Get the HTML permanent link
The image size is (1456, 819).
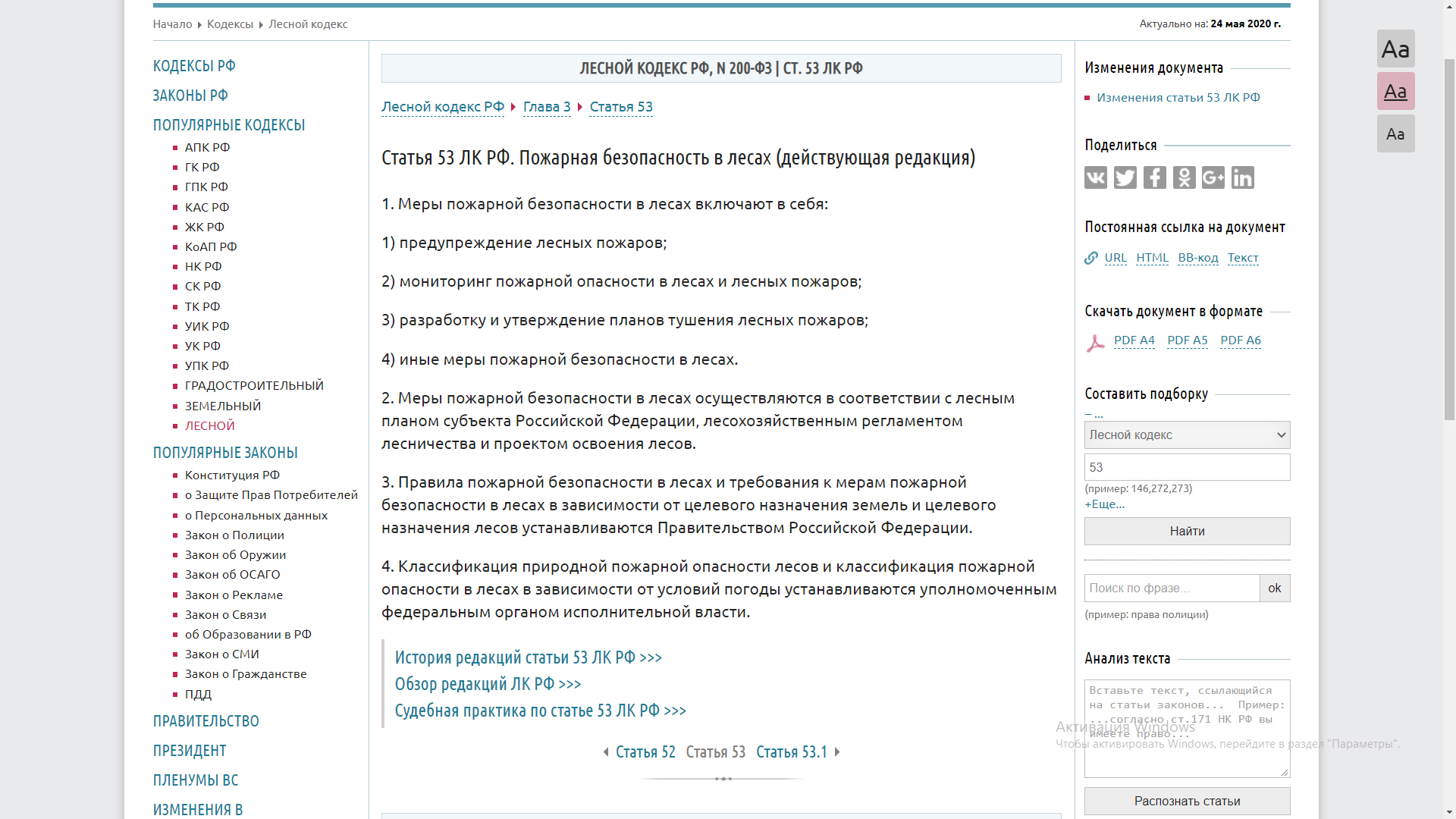coord(1152,258)
